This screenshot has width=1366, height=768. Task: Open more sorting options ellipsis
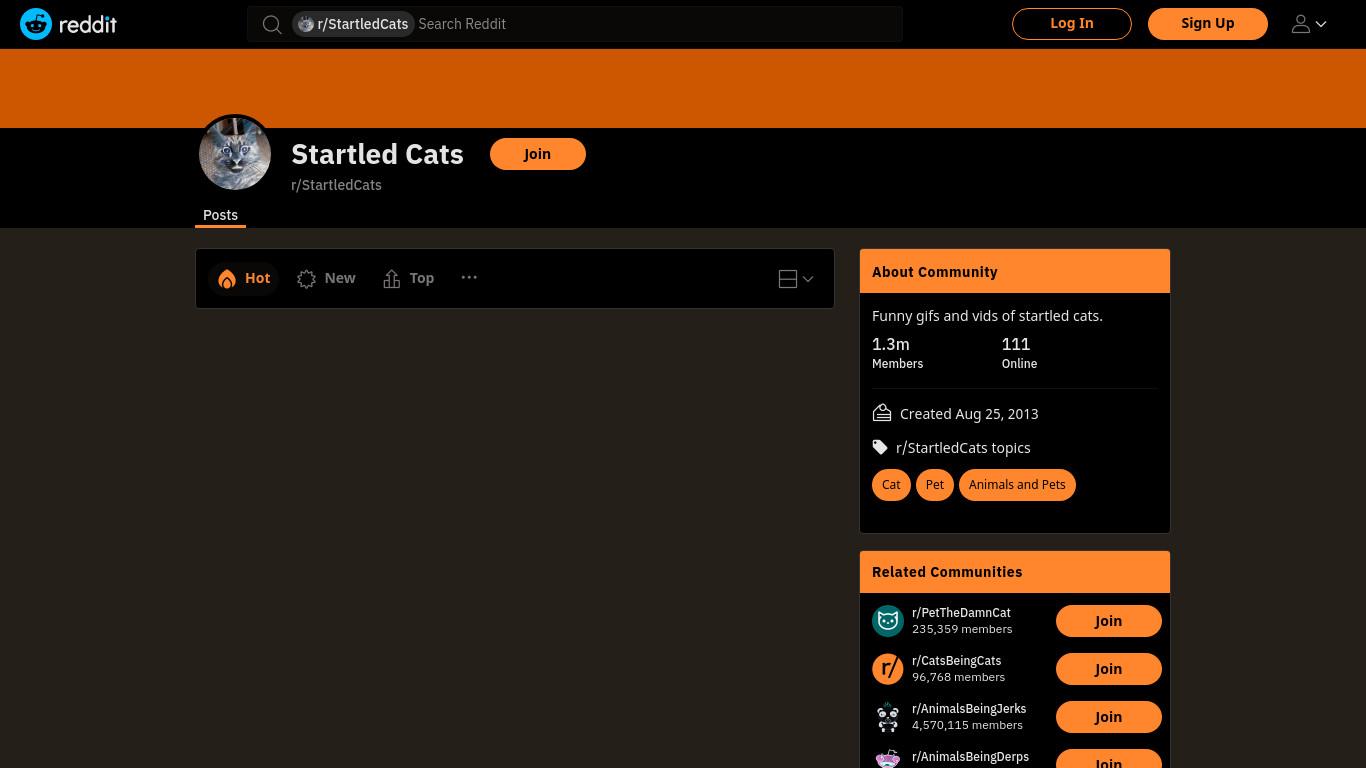[469, 277]
